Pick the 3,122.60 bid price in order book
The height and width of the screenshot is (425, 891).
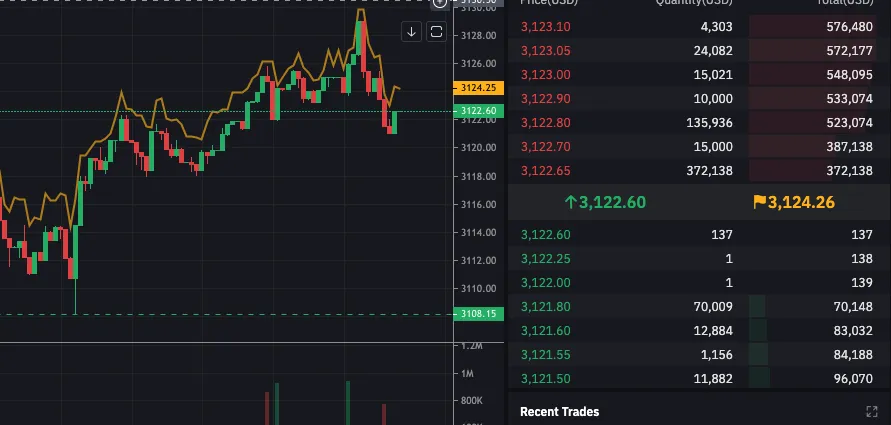546,235
